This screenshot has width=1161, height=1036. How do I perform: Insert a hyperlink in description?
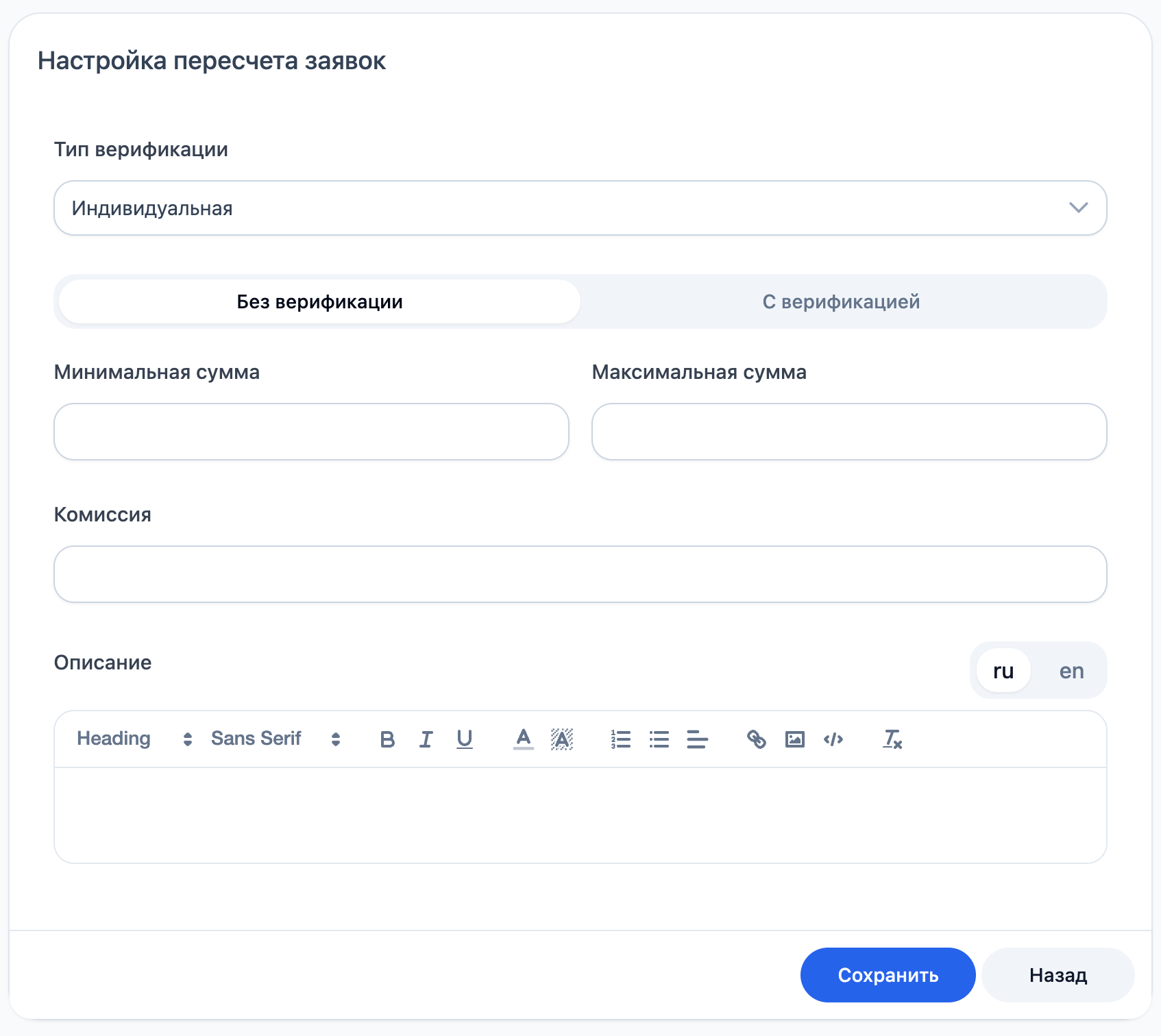pyautogui.click(x=756, y=739)
